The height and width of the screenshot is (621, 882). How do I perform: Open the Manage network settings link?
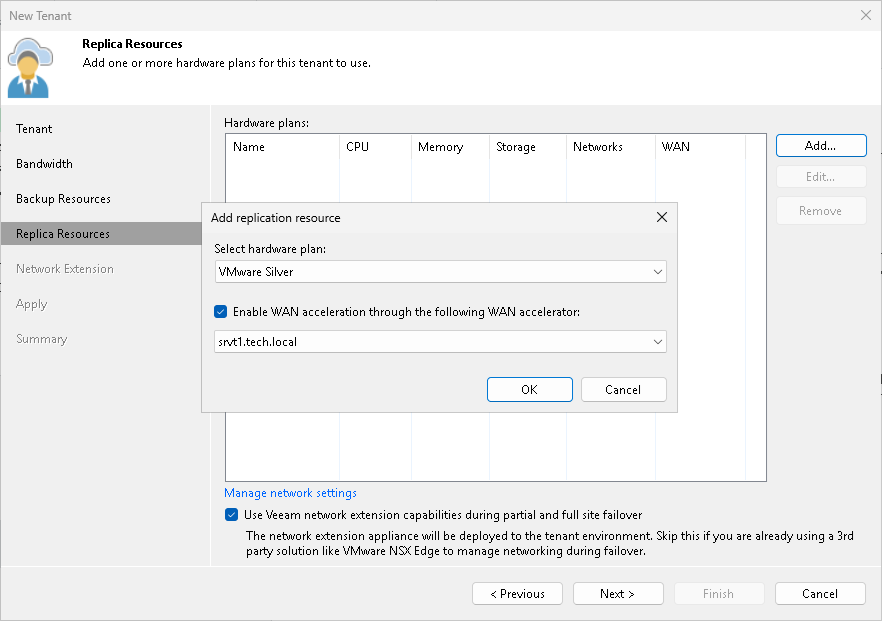pyautogui.click(x=289, y=492)
